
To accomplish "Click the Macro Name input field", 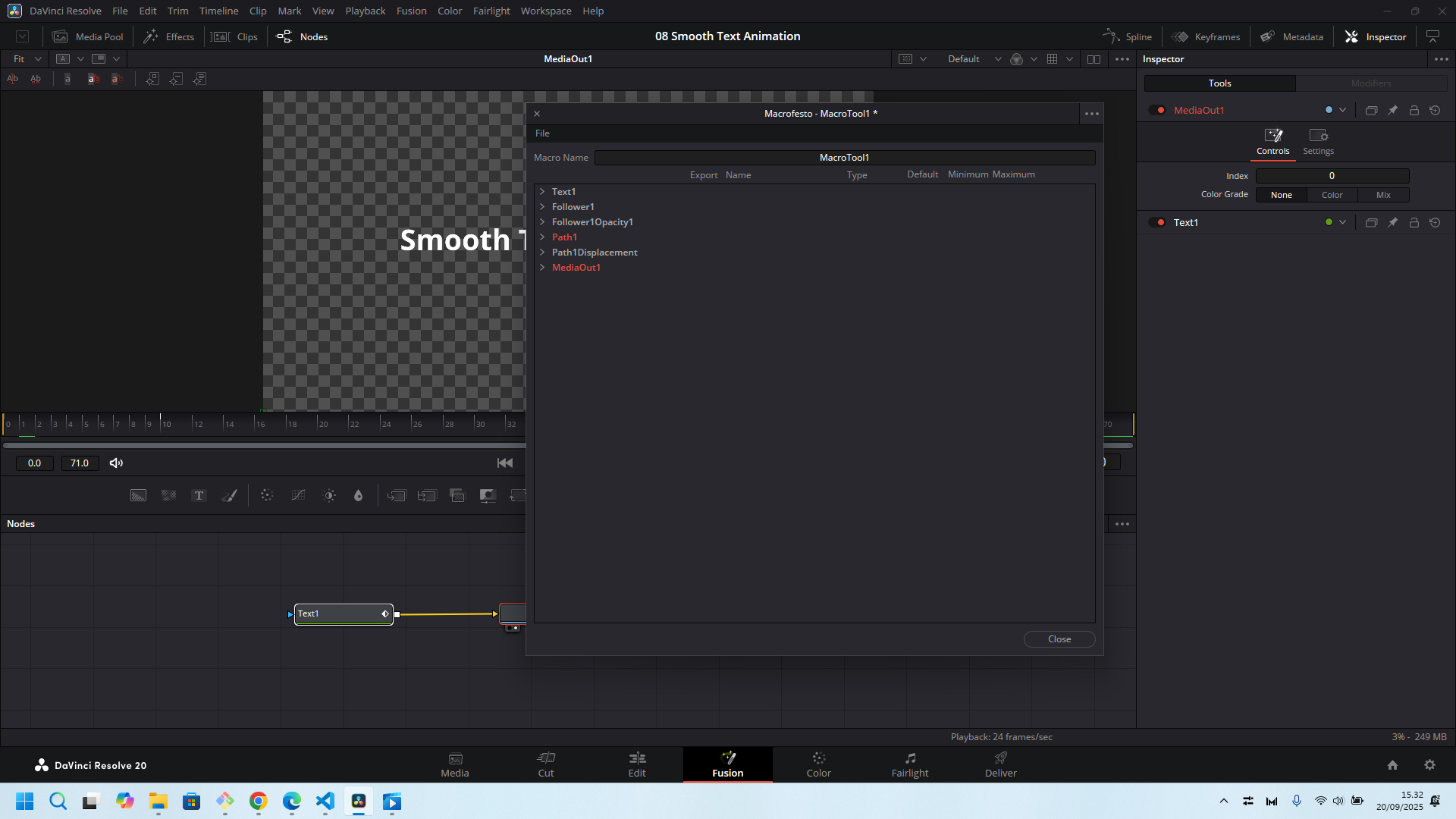I will point(844,157).
